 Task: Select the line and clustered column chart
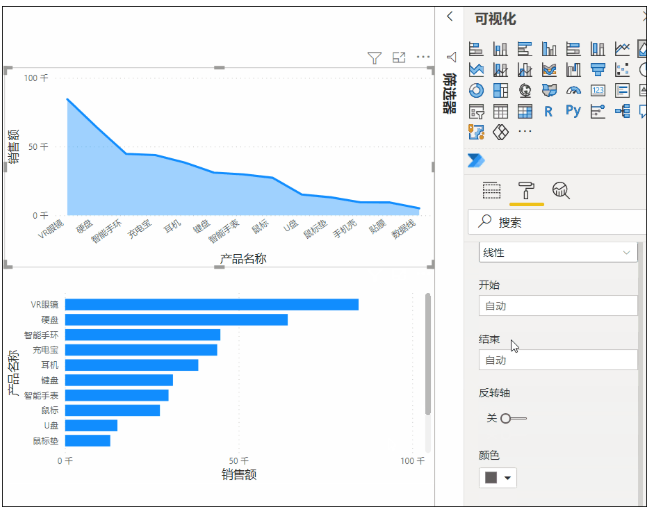point(525,69)
